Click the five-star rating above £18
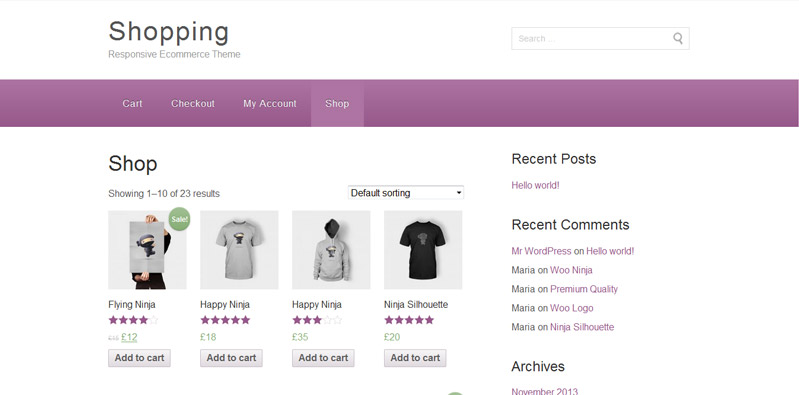Viewport: 799px width, 395px height. pos(225,320)
